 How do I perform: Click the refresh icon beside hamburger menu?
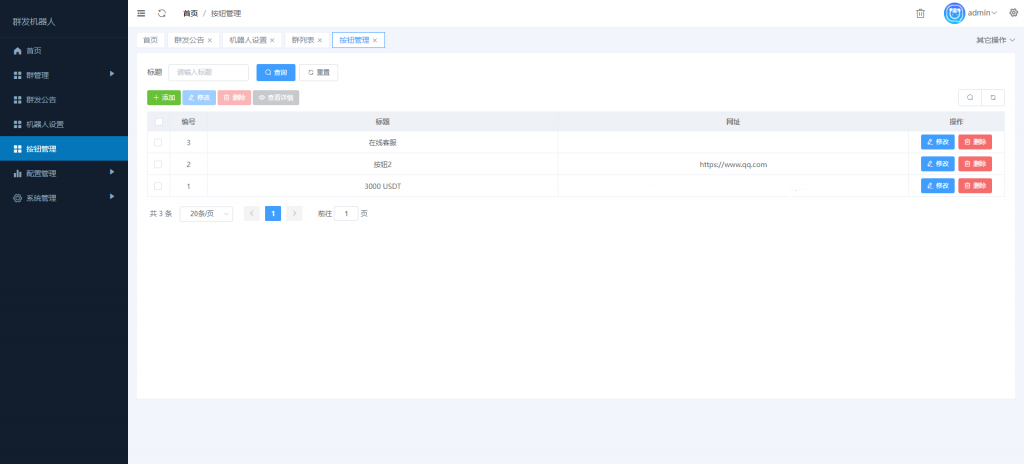(x=162, y=13)
